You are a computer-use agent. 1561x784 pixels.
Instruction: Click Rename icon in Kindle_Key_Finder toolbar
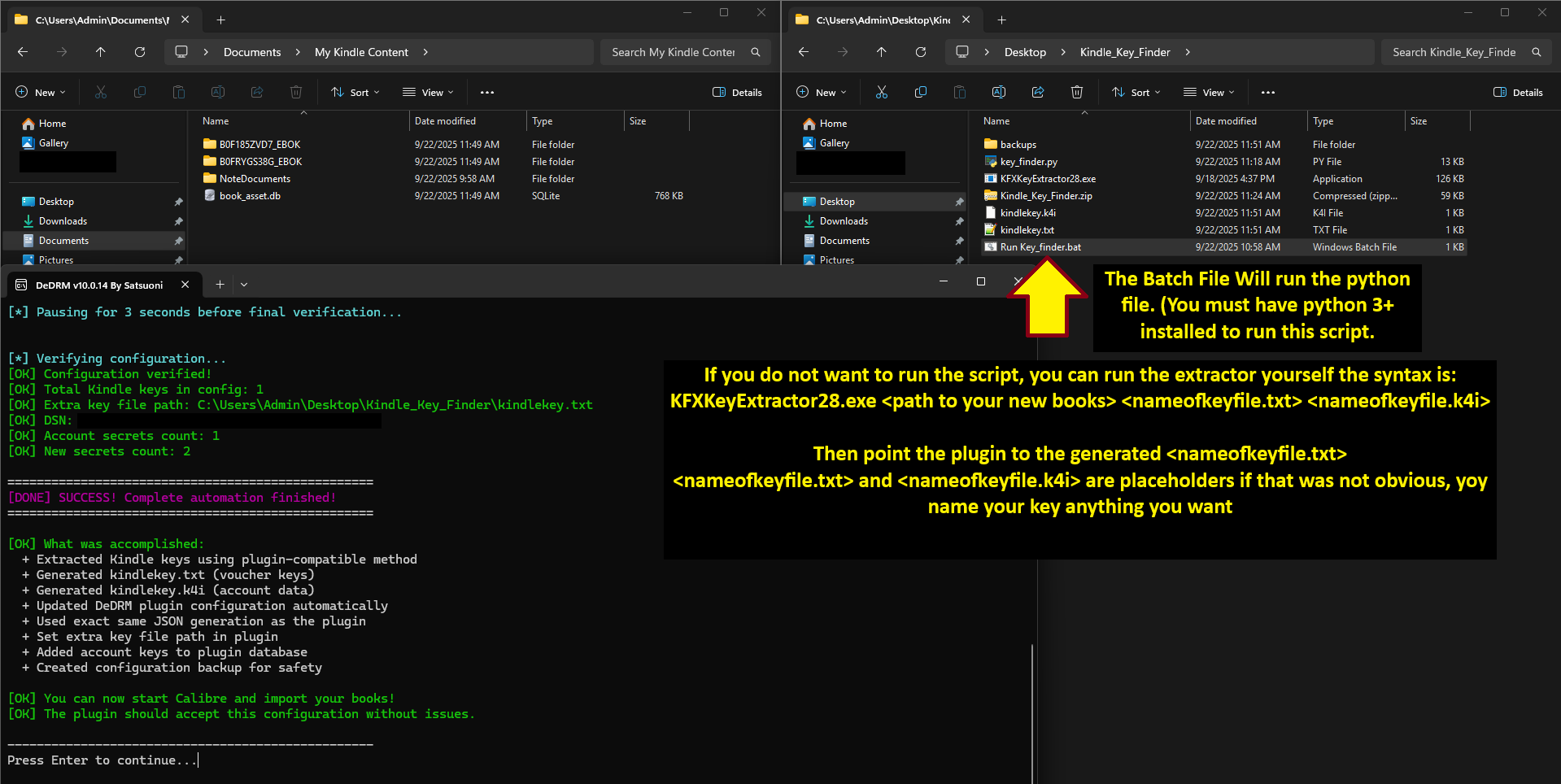tap(998, 93)
